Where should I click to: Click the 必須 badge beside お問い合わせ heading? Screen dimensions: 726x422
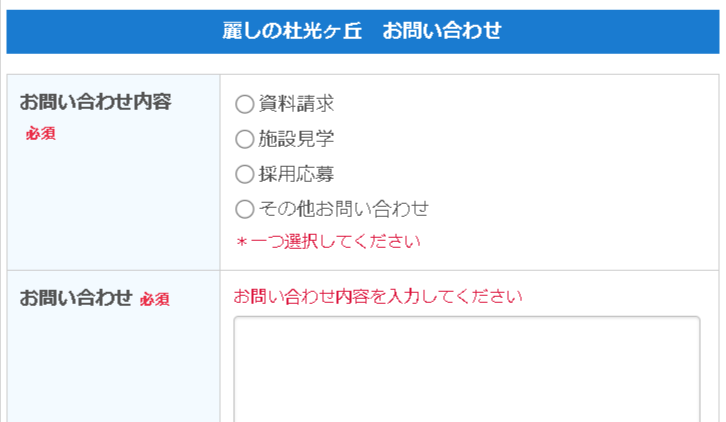click(x=155, y=299)
